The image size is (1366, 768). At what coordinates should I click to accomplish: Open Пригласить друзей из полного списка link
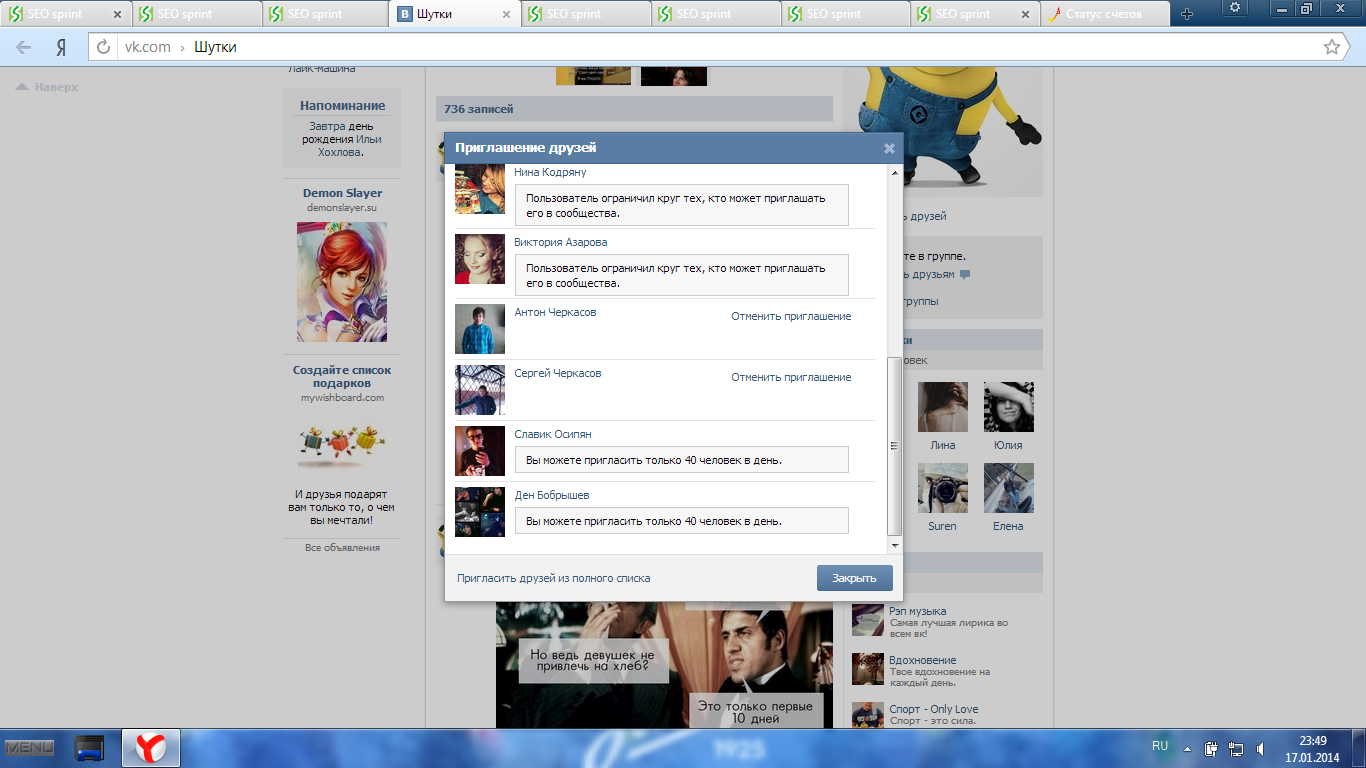pyautogui.click(x=553, y=578)
